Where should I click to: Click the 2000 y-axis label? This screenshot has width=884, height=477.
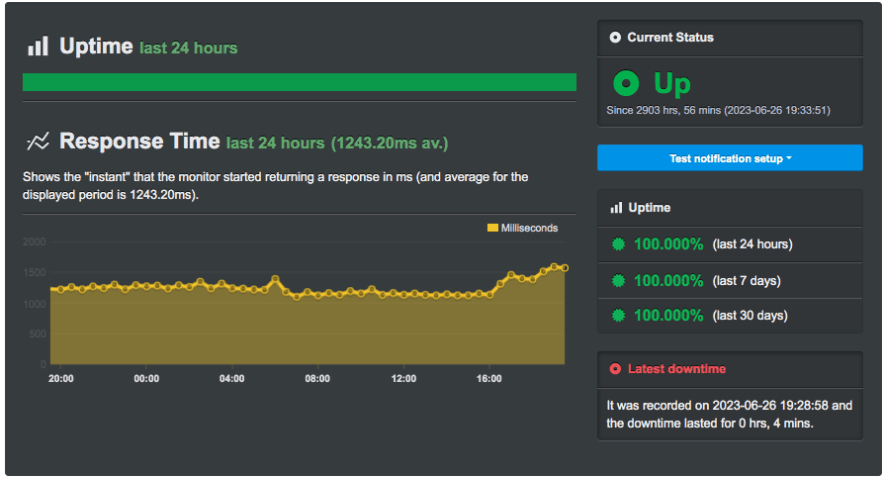pyautogui.click(x=34, y=242)
